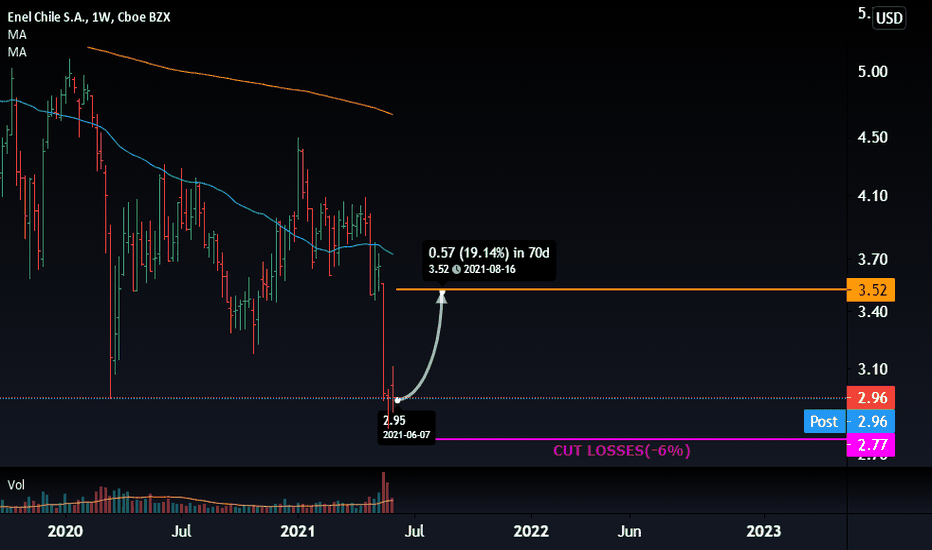Click the magenta 2.77 stop price label
Viewport: 932px width, 550px height.
point(871,445)
